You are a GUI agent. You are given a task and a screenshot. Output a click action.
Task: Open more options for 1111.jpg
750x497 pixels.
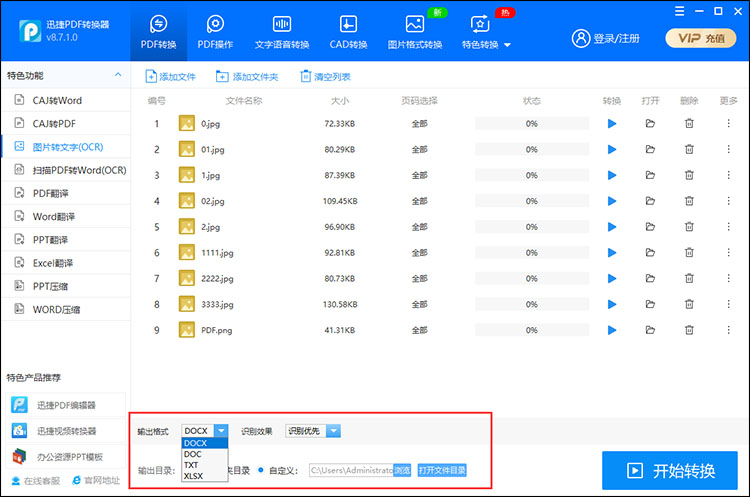pos(728,253)
